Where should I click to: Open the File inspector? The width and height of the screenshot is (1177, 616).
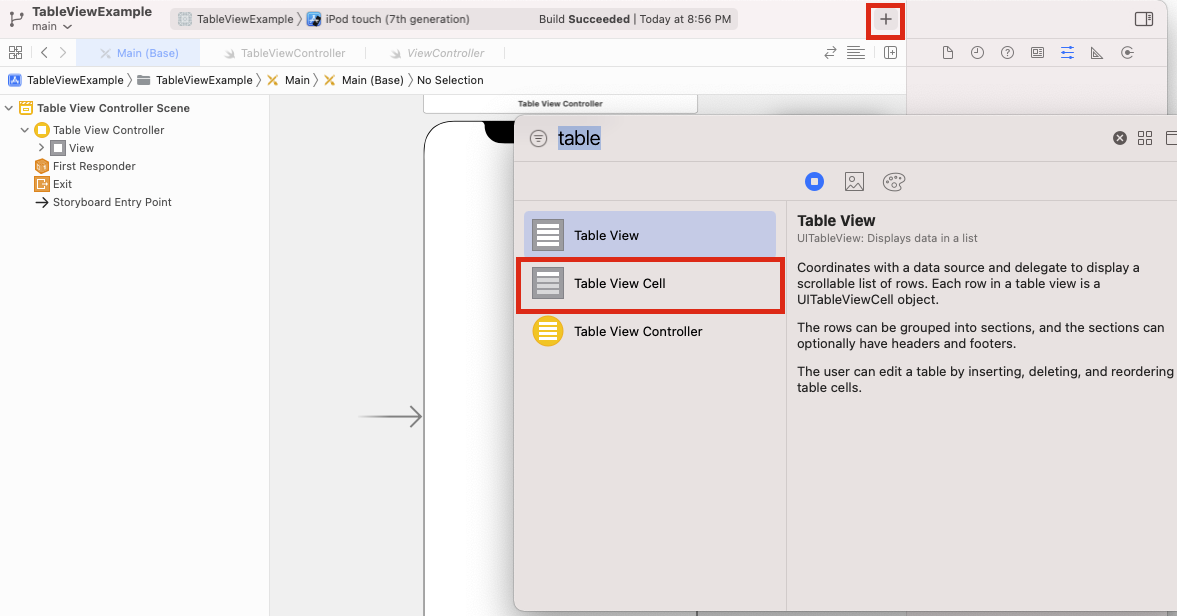point(947,53)
